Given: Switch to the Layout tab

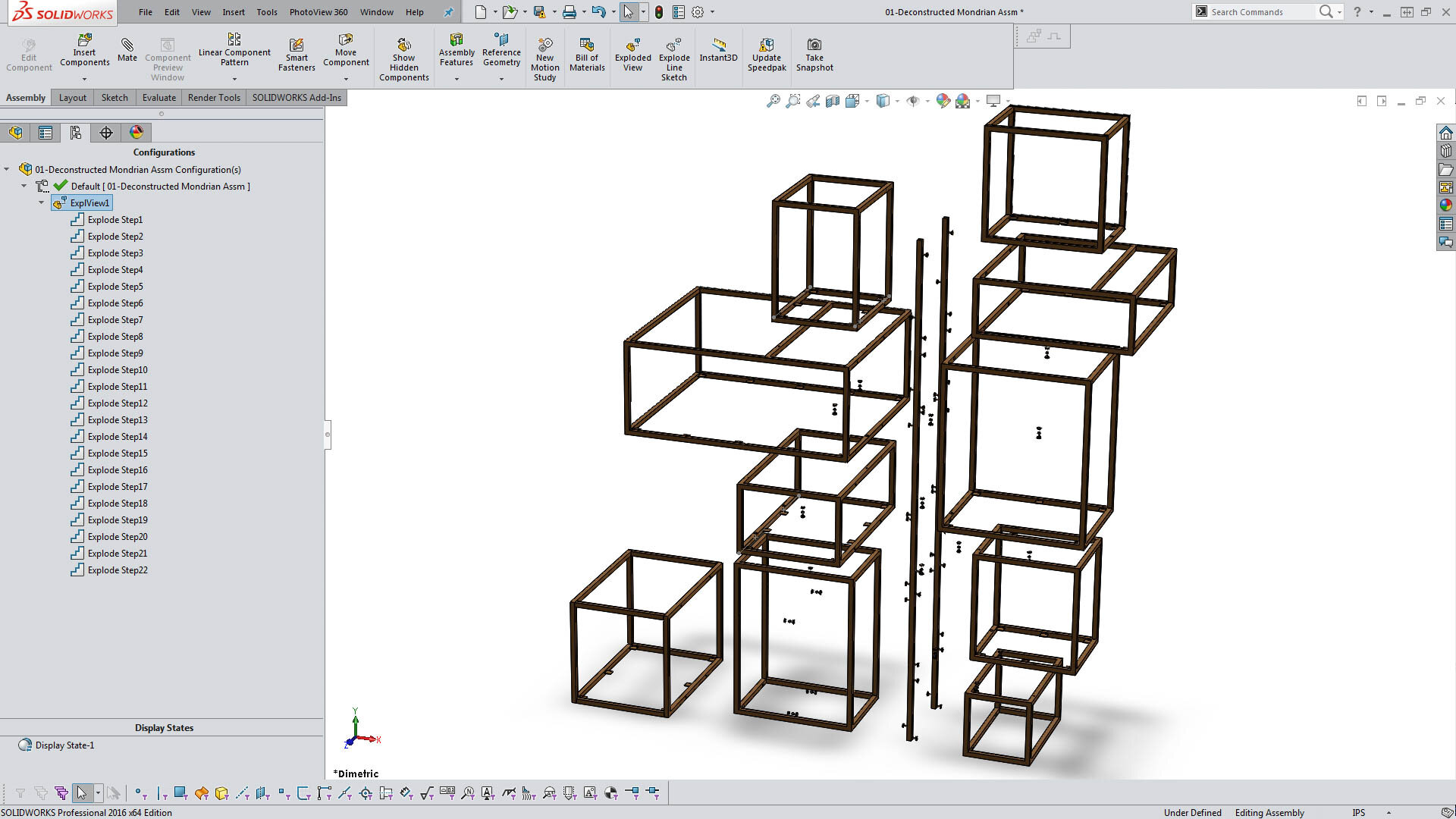Looking at the screenshot, I should tap(73, 98).
